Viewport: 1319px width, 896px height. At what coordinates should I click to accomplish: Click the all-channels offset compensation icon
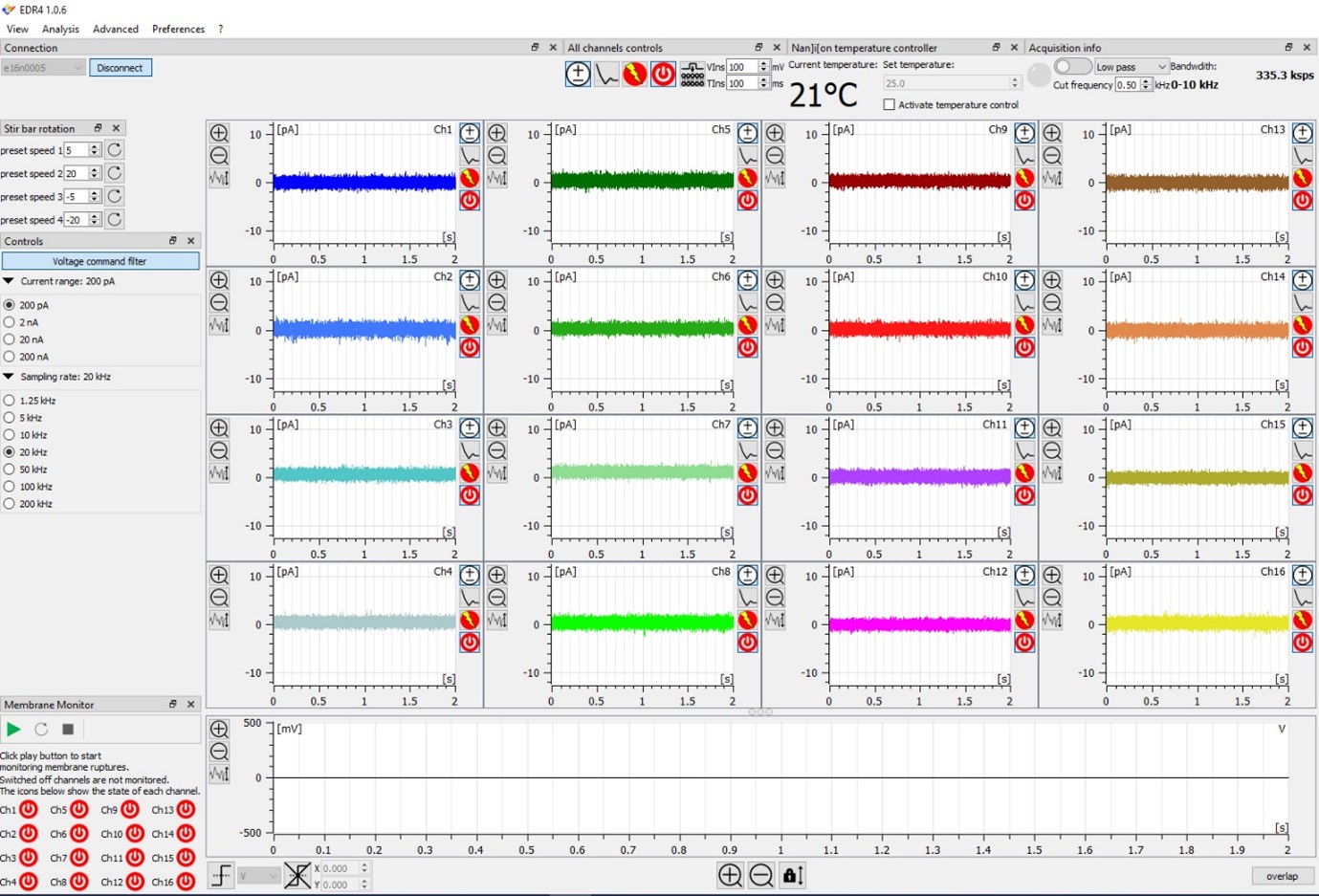pos(578,75)
